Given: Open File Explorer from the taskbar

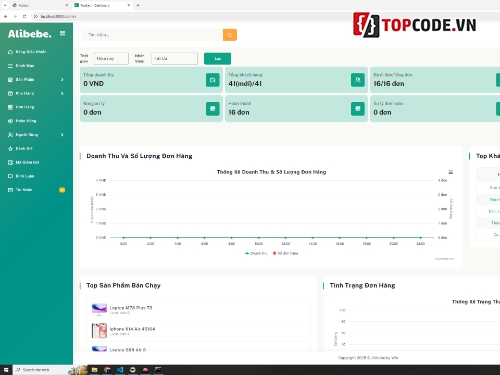Looking at the screenshot, I should pos(94,370).
